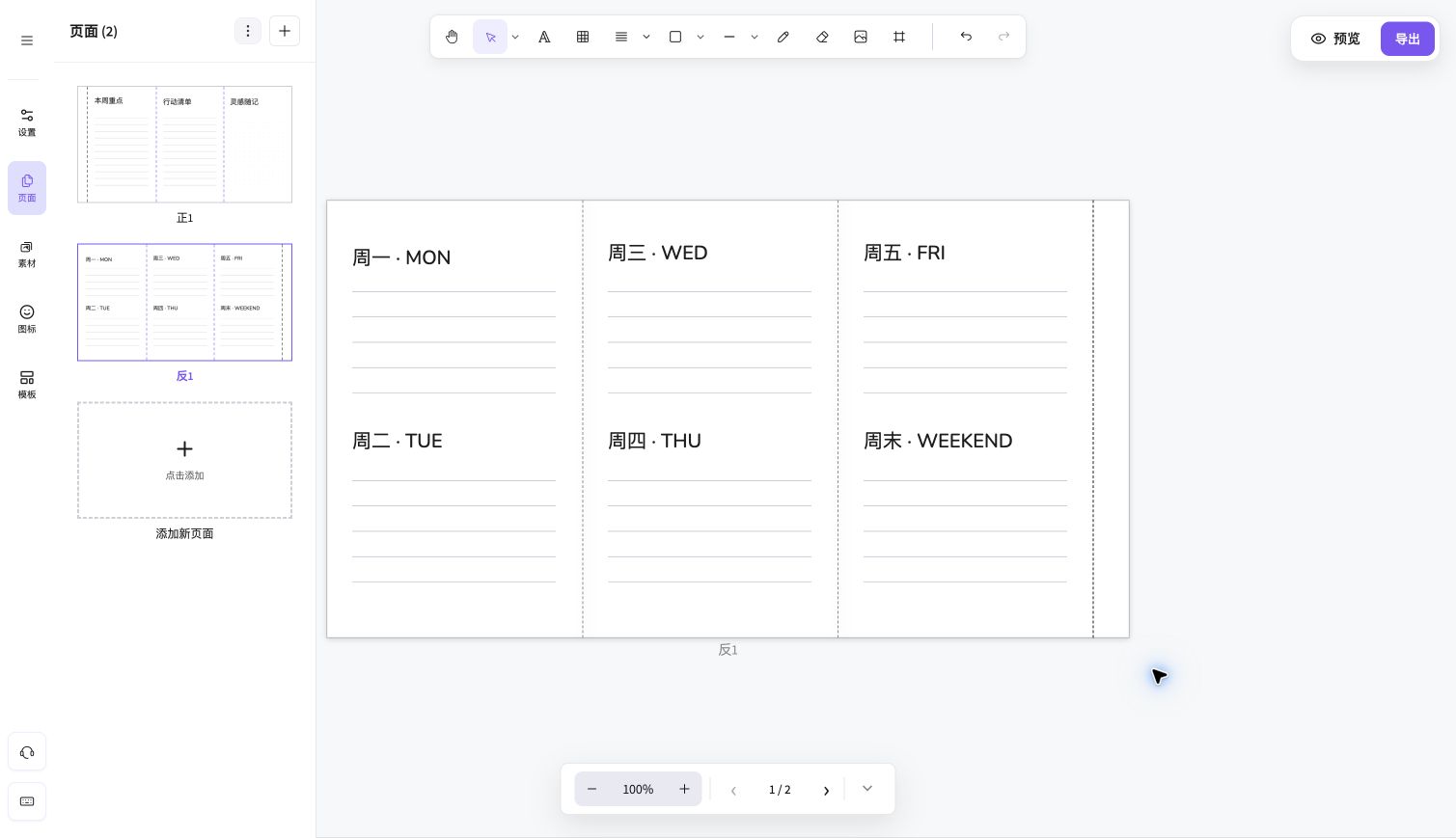
Task: Insert an image with the picture tool
Action: tap(861, 37)
